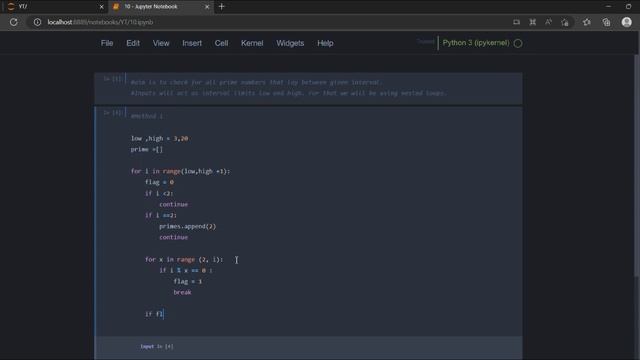The height and width of the screenshot is (360, 640).
Task: Minimize the browser window
Action: coord(608,7)
